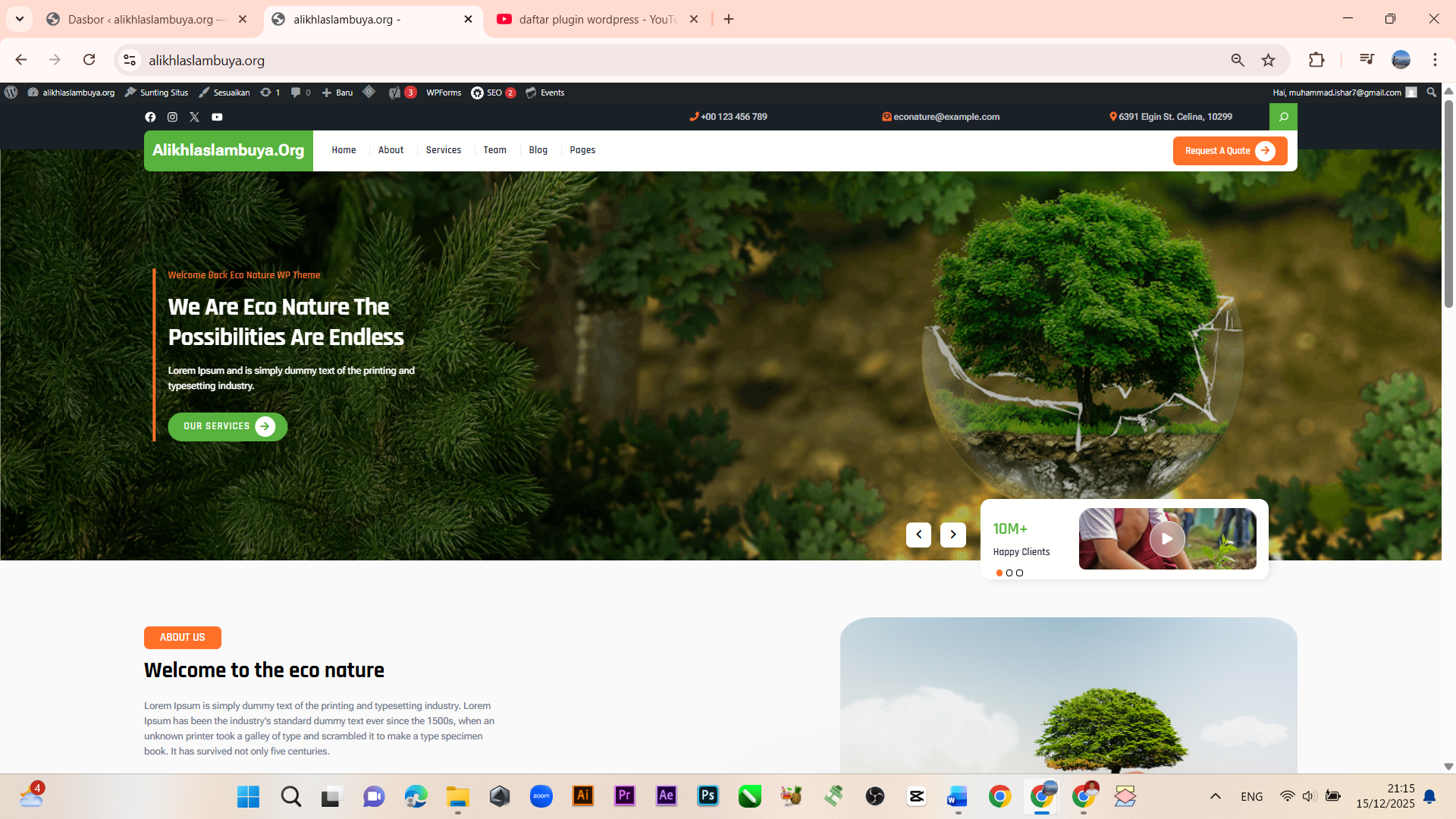Open the YouTube social icon
The width and height of the screenshot is (1456, 819).
217,117
